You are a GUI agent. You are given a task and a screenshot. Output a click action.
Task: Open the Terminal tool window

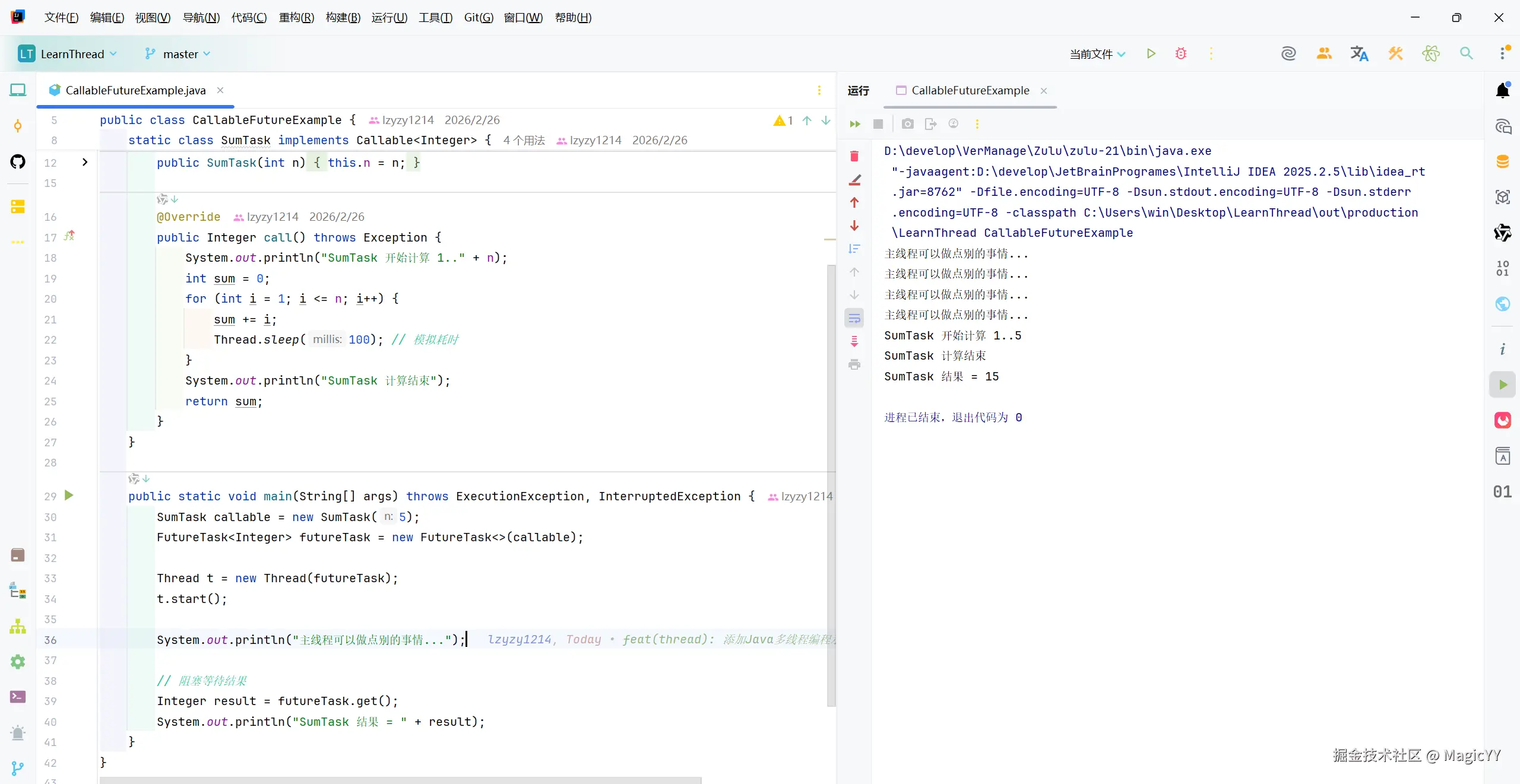18,697
